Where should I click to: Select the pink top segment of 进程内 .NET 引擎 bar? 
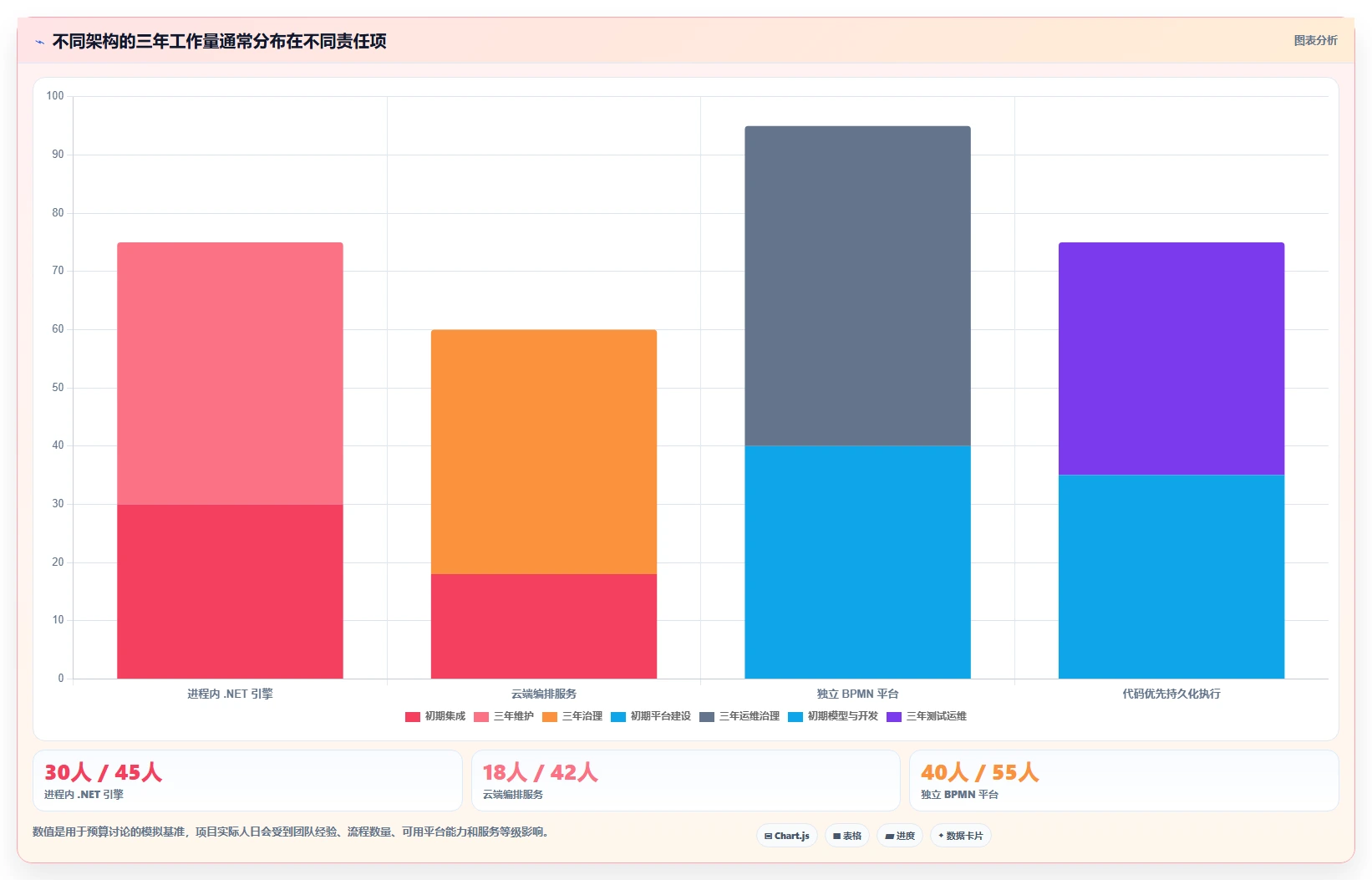(230, 374)
